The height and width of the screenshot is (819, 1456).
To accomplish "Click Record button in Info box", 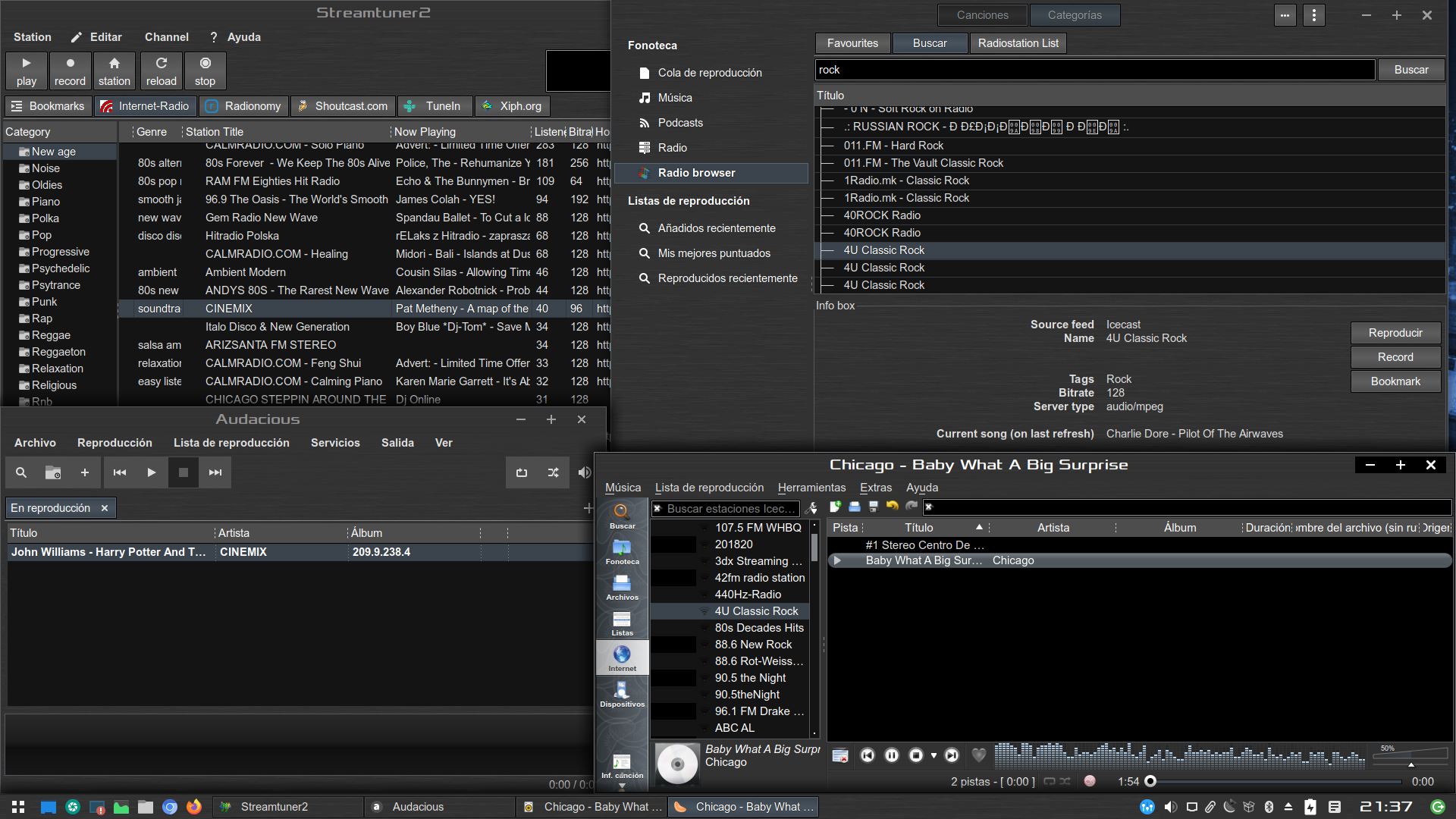I will coord(1395,357).
